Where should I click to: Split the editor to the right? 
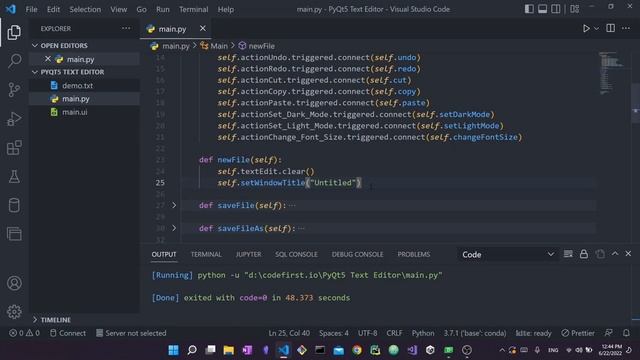[610, 28]
